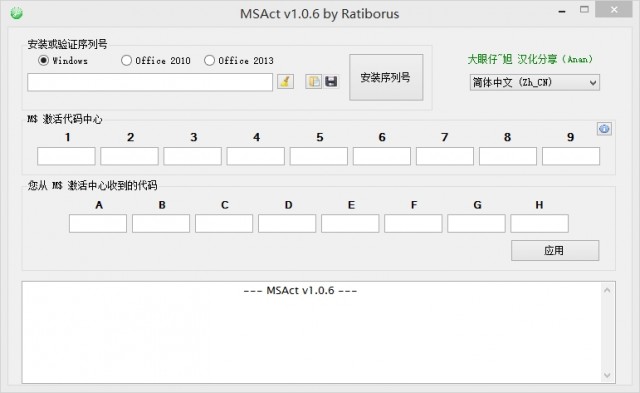Click the green 大眼仔~旭 汉化分享 text
The height and width of the screenshot is (393, 640).
click(x=530, y=59)
